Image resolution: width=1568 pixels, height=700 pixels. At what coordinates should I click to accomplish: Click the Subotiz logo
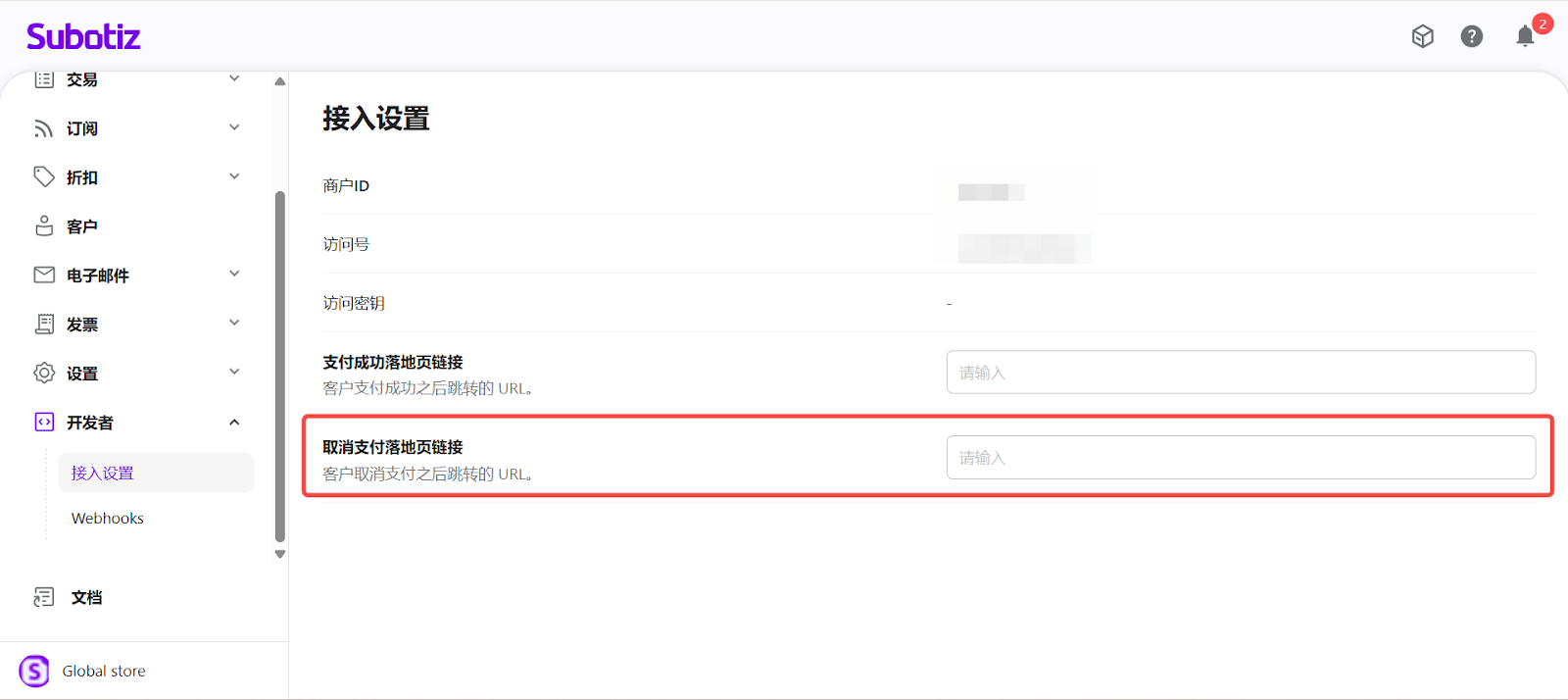pyautogui.click(x=83, y=37)
